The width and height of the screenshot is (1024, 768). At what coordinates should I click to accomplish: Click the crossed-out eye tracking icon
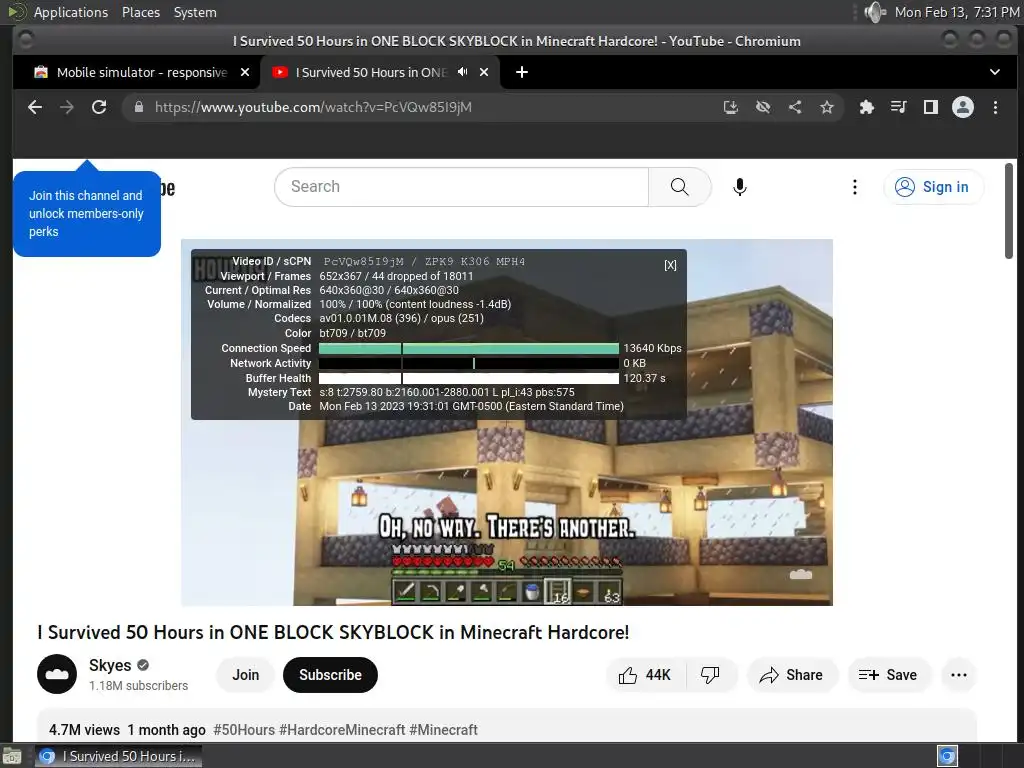pos(763,107)
